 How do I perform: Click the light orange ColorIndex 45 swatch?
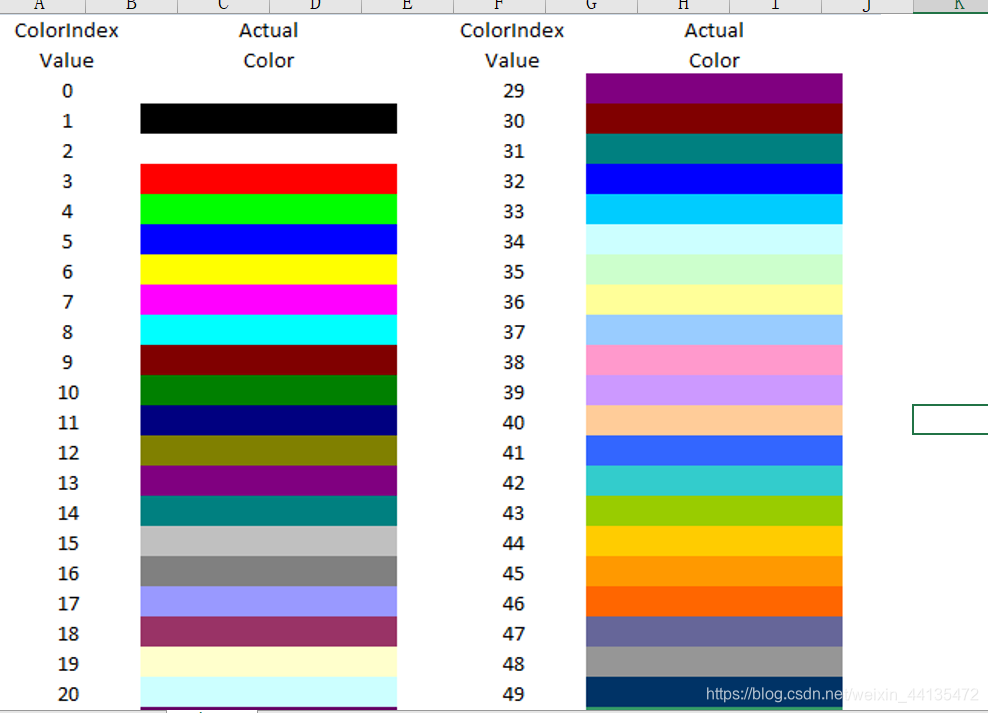[x=714, y=571]
